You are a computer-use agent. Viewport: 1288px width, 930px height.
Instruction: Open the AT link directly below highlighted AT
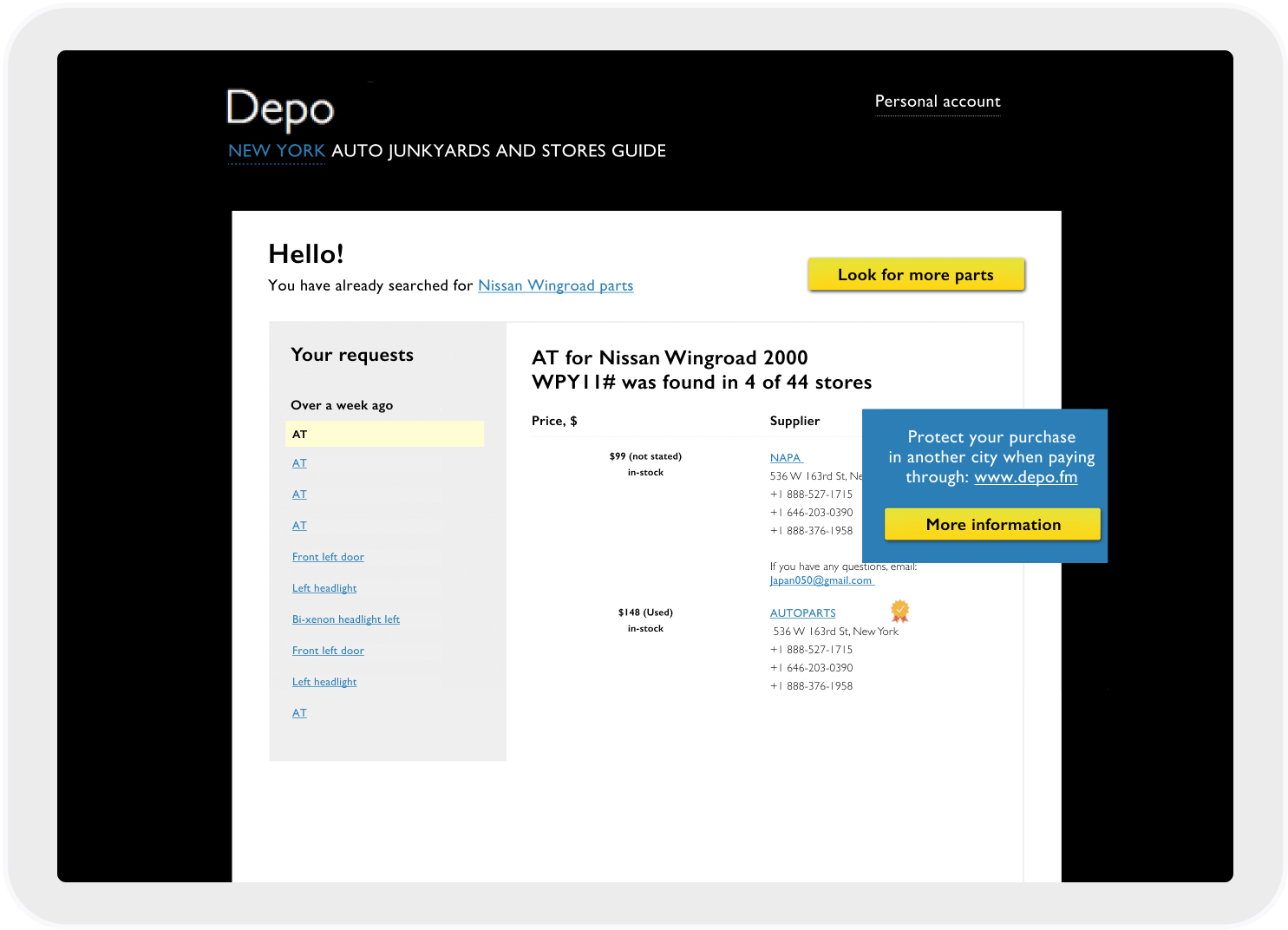click(x=299, y=463)
